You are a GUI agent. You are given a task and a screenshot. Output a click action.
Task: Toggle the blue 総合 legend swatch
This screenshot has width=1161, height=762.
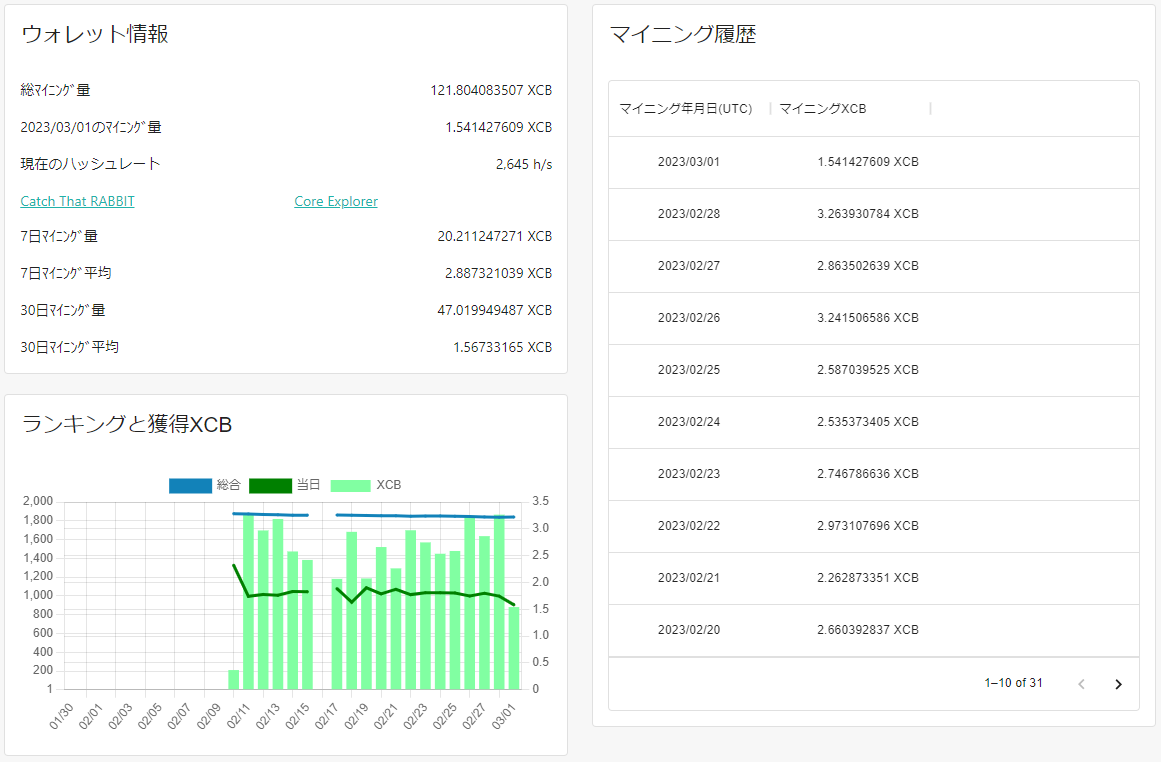(x=190, y=485)
